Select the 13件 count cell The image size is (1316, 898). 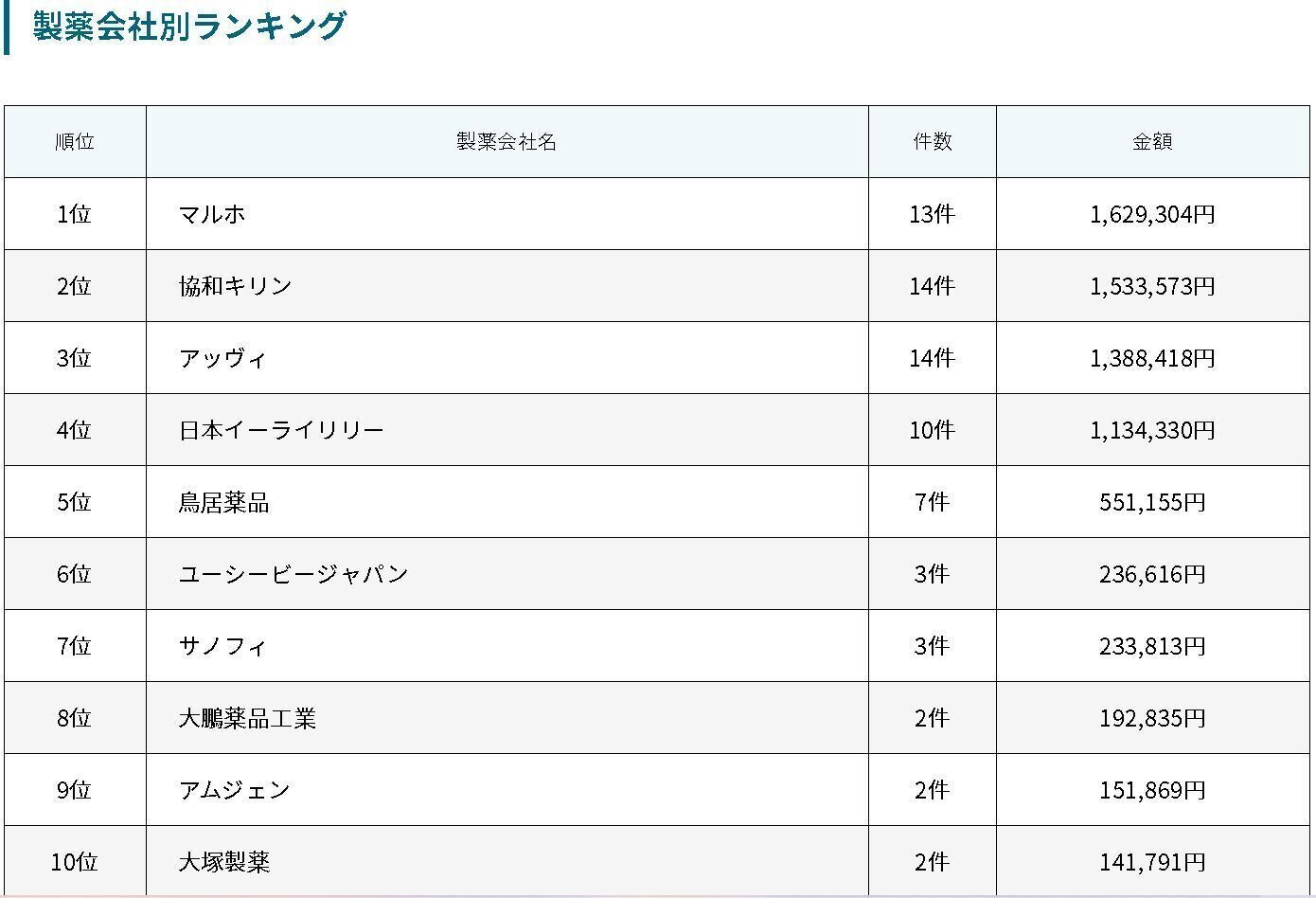point(932,214)
